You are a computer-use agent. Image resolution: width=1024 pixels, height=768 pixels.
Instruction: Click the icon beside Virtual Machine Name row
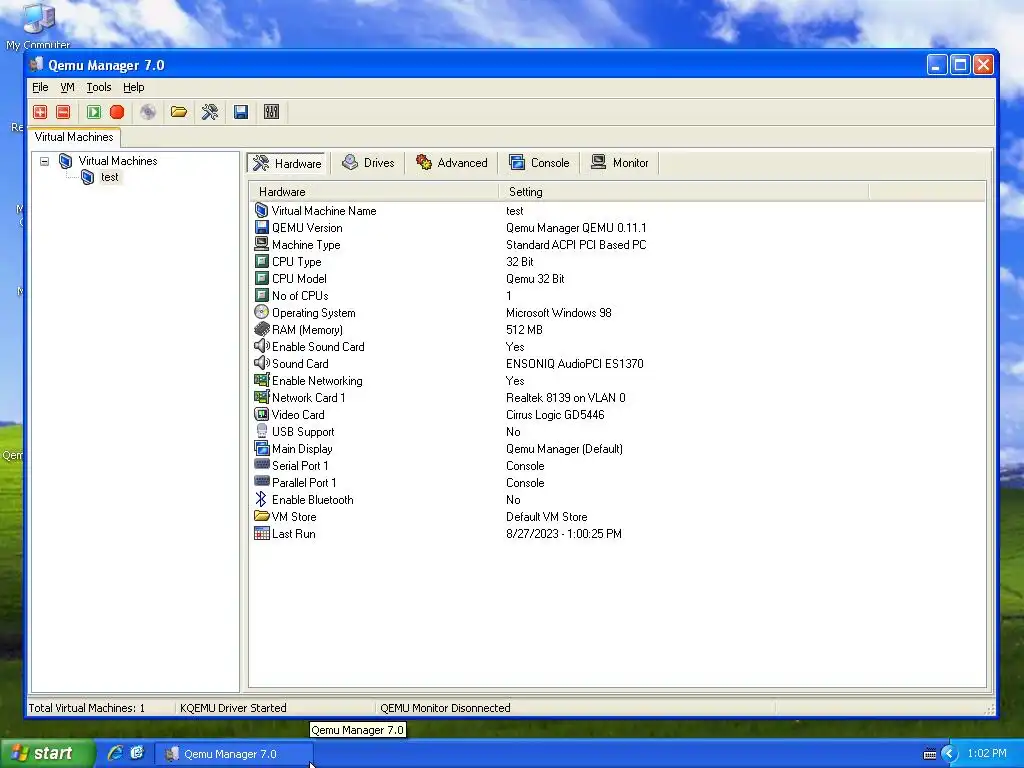click(x=261, y=210)
